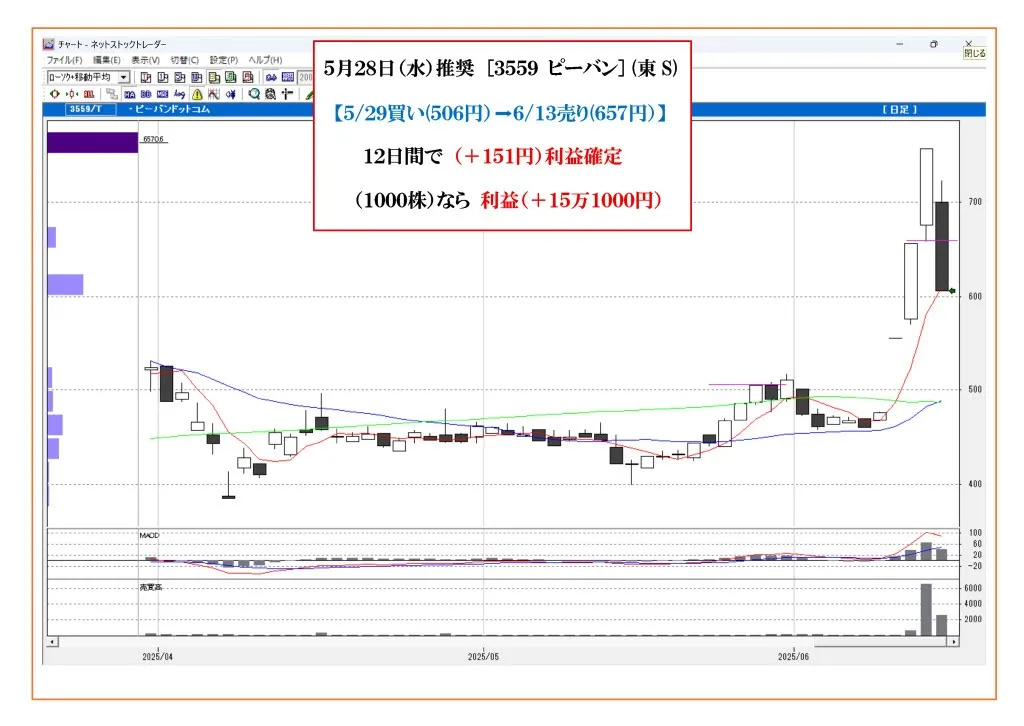Click the 4000 volume axis label
This screenshot has width=1024, height=726.
[x=973, y=604]
